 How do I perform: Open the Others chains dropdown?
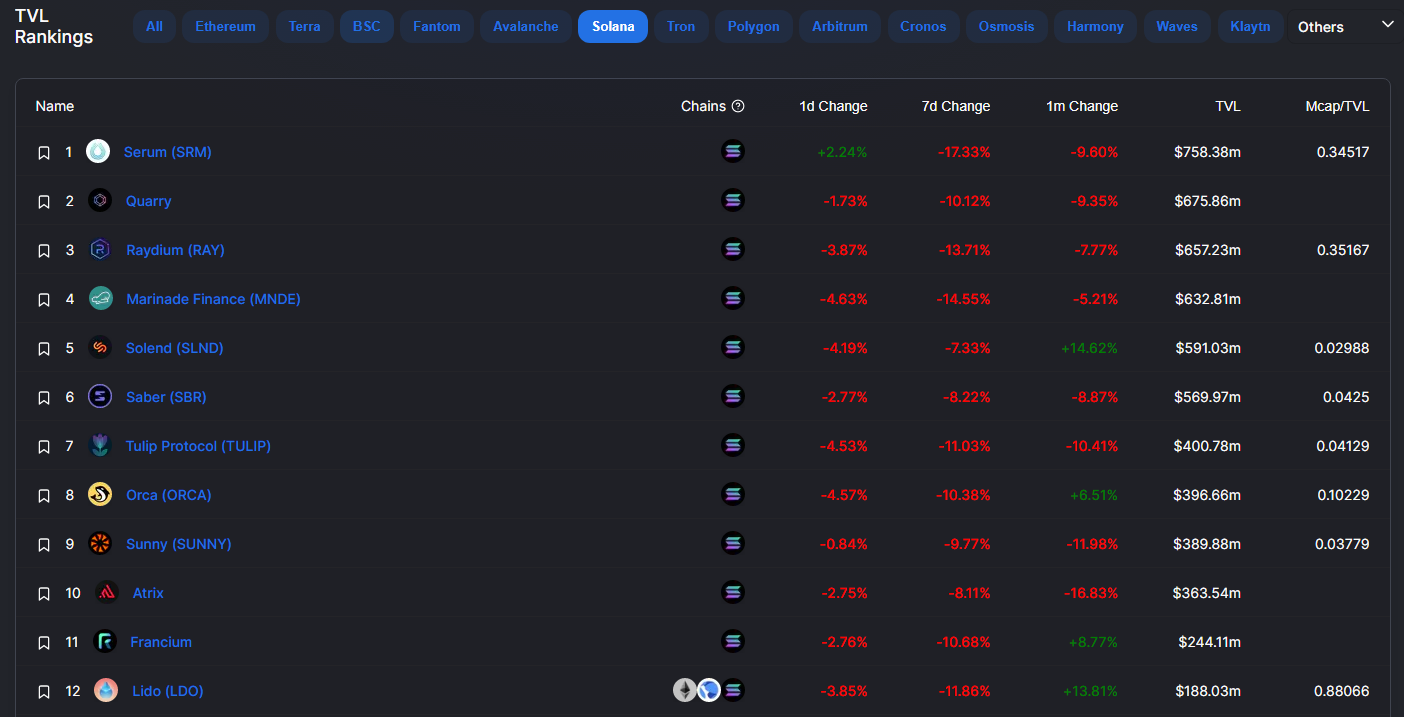tap(1345, 26)
